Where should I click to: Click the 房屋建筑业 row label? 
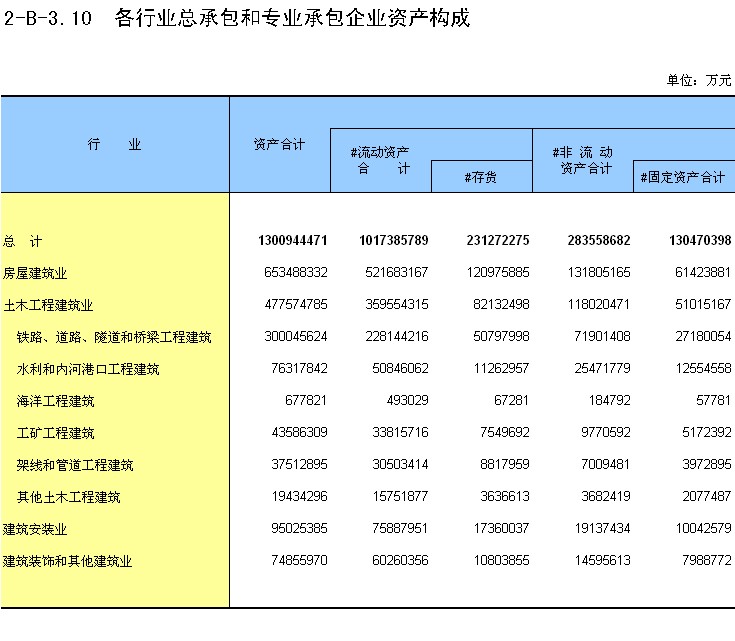point(35,273)
